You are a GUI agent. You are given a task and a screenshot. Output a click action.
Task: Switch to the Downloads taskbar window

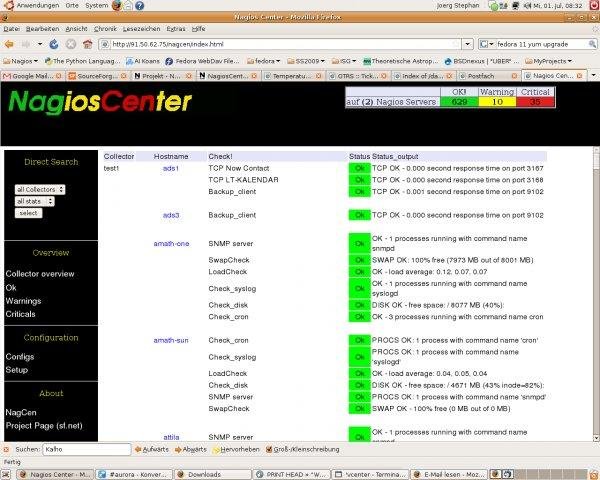click(213, 475)
